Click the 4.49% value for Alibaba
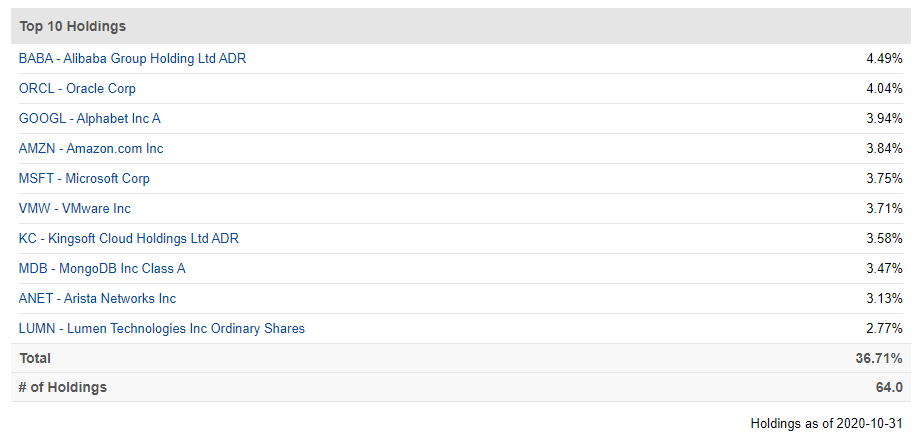 click(884, 59)
